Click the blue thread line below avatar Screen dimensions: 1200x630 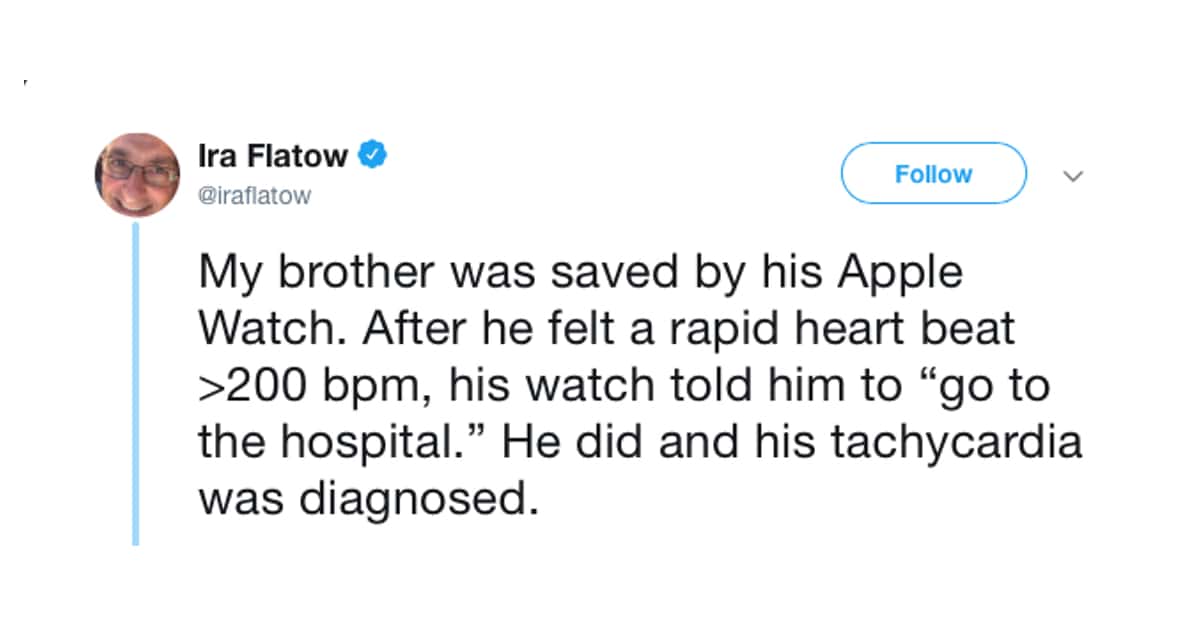pos(137,385)
